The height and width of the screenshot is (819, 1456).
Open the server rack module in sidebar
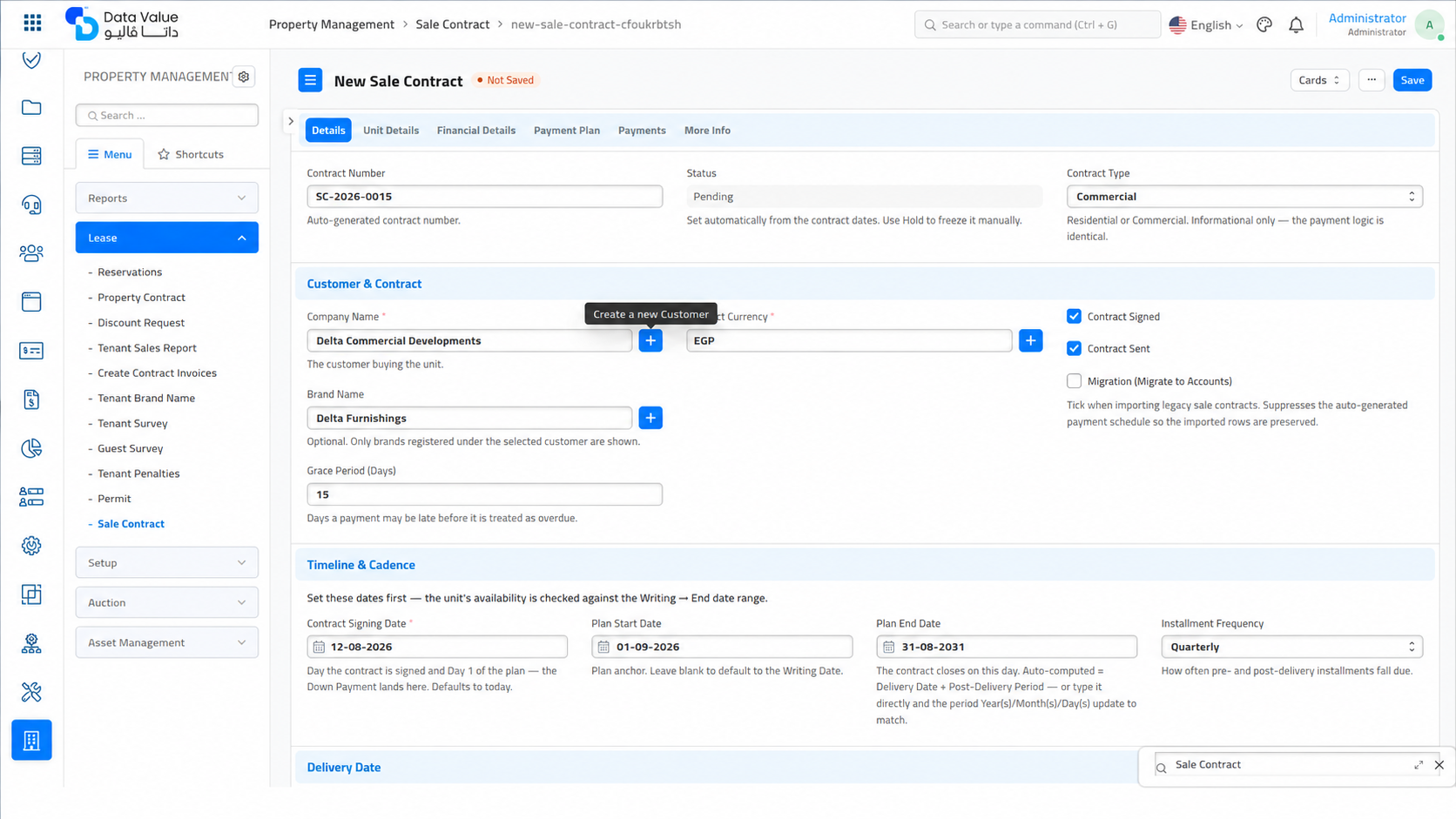(31, 156)
